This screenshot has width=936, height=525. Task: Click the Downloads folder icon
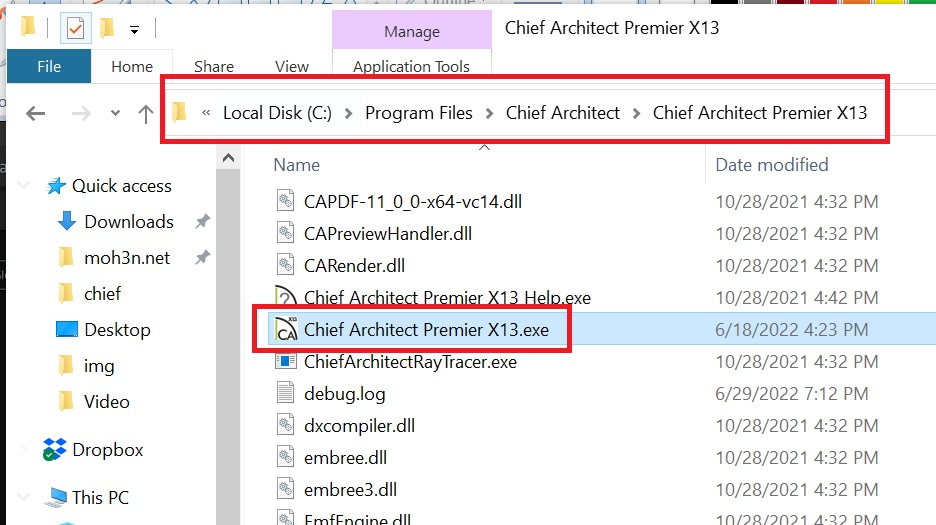tap(67, 222)
